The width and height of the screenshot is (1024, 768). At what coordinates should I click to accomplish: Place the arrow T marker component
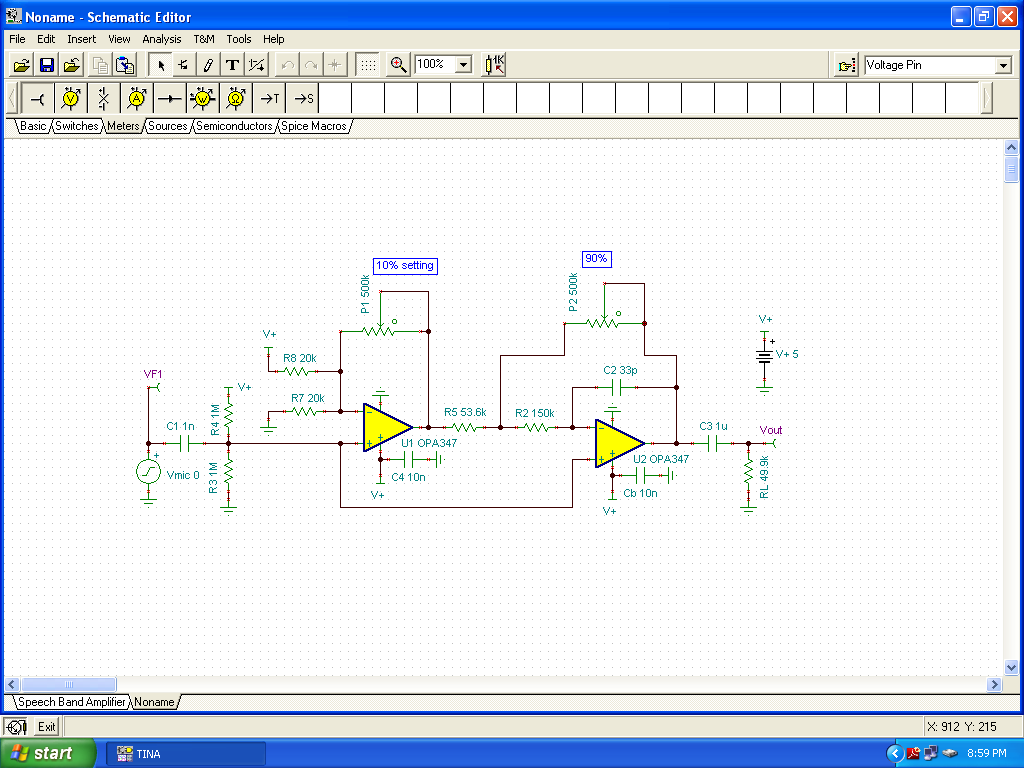[269, 99]
